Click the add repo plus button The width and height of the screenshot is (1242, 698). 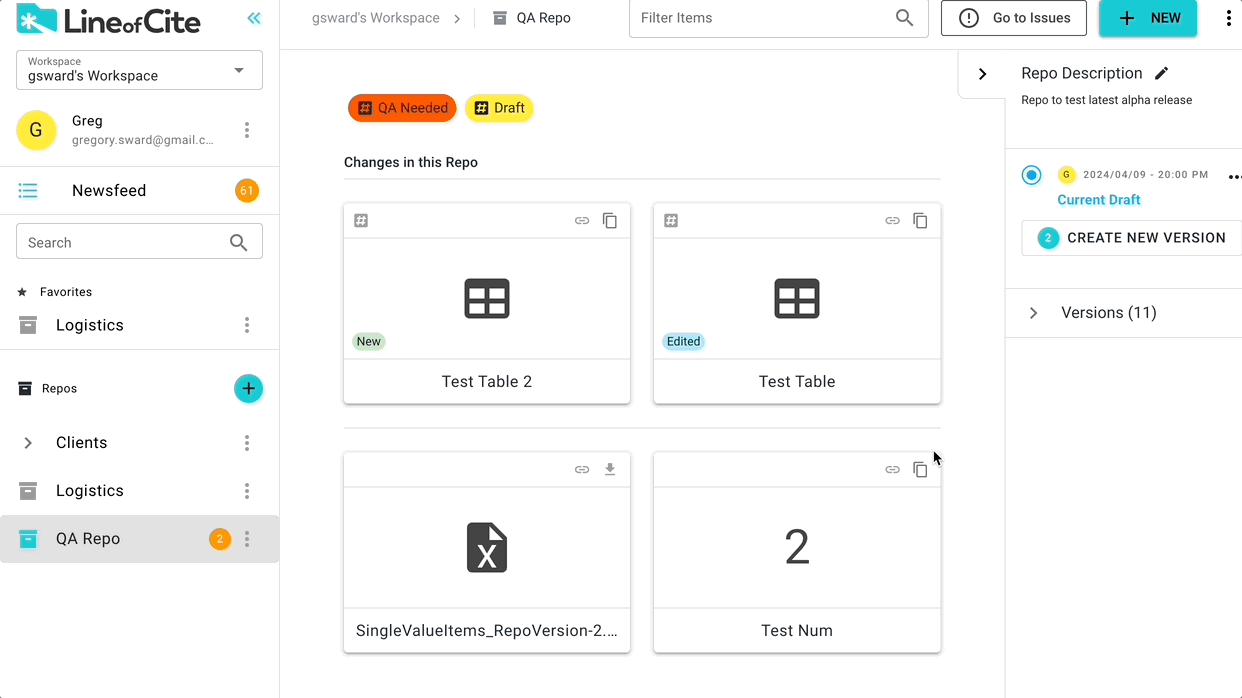coord(248,389)
